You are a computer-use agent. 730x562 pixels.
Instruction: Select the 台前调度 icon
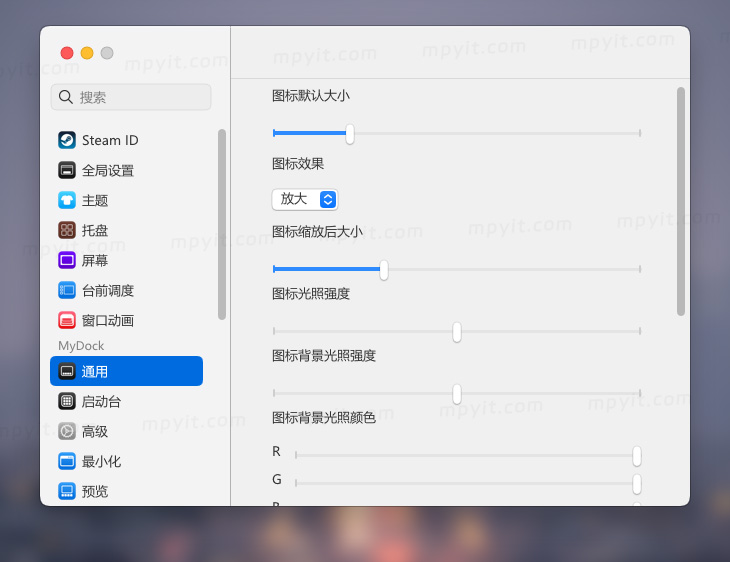pos(67,290)
